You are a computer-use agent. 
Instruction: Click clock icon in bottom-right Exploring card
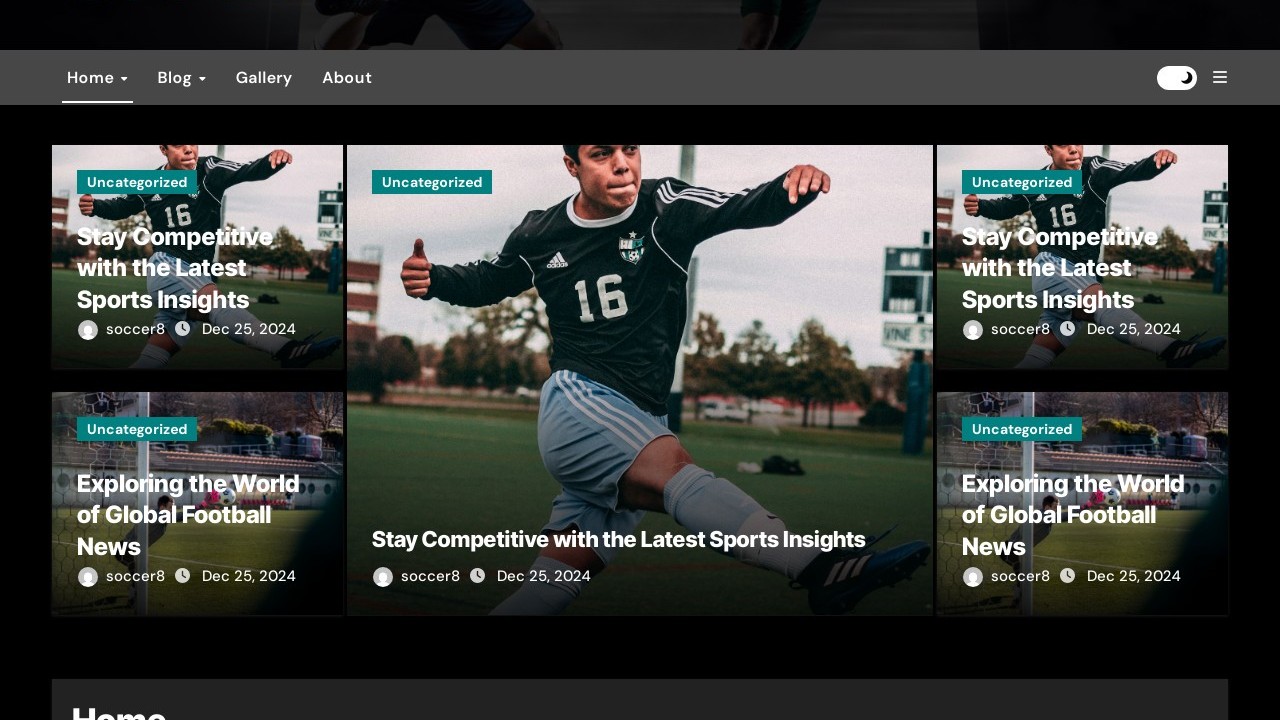point(1068,576)
